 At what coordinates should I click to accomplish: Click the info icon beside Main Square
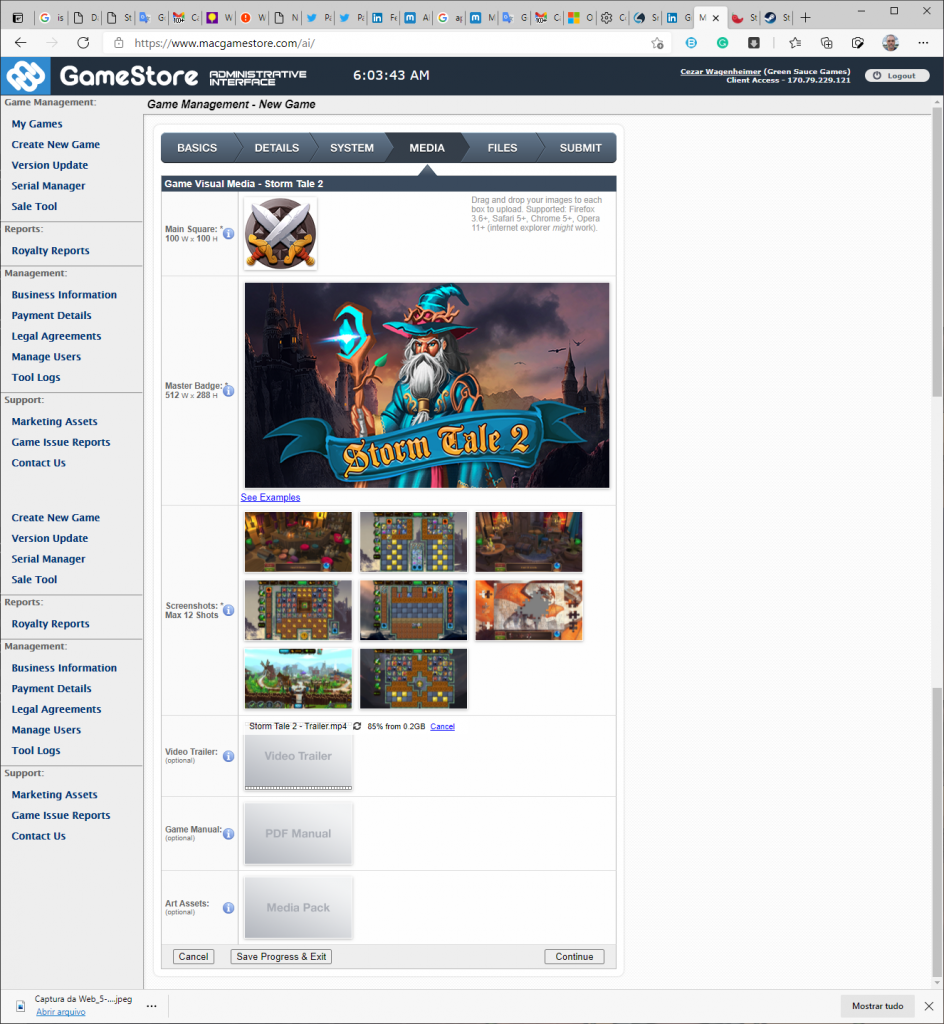[x=228, y=234]
